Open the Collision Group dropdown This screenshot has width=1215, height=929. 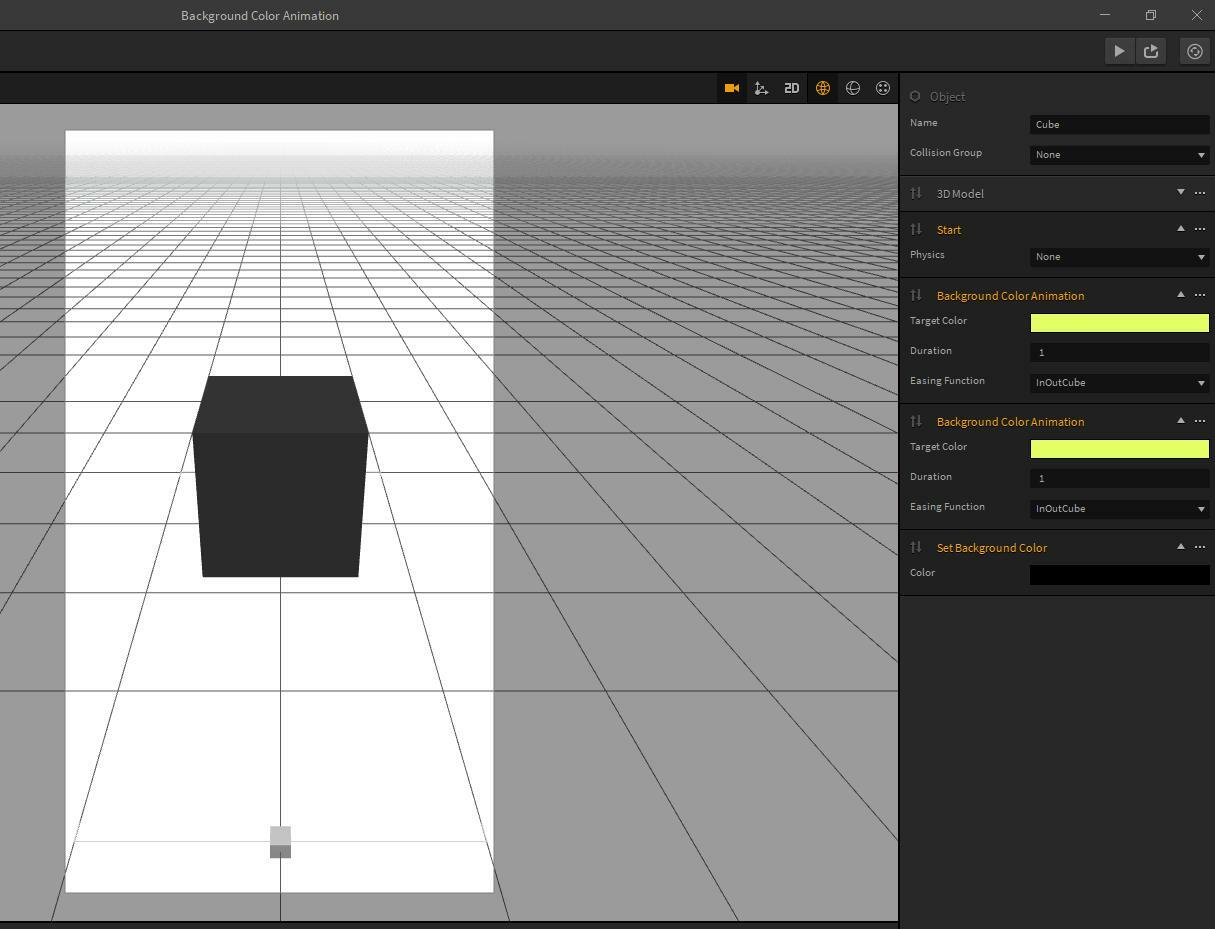[1119, 155]
